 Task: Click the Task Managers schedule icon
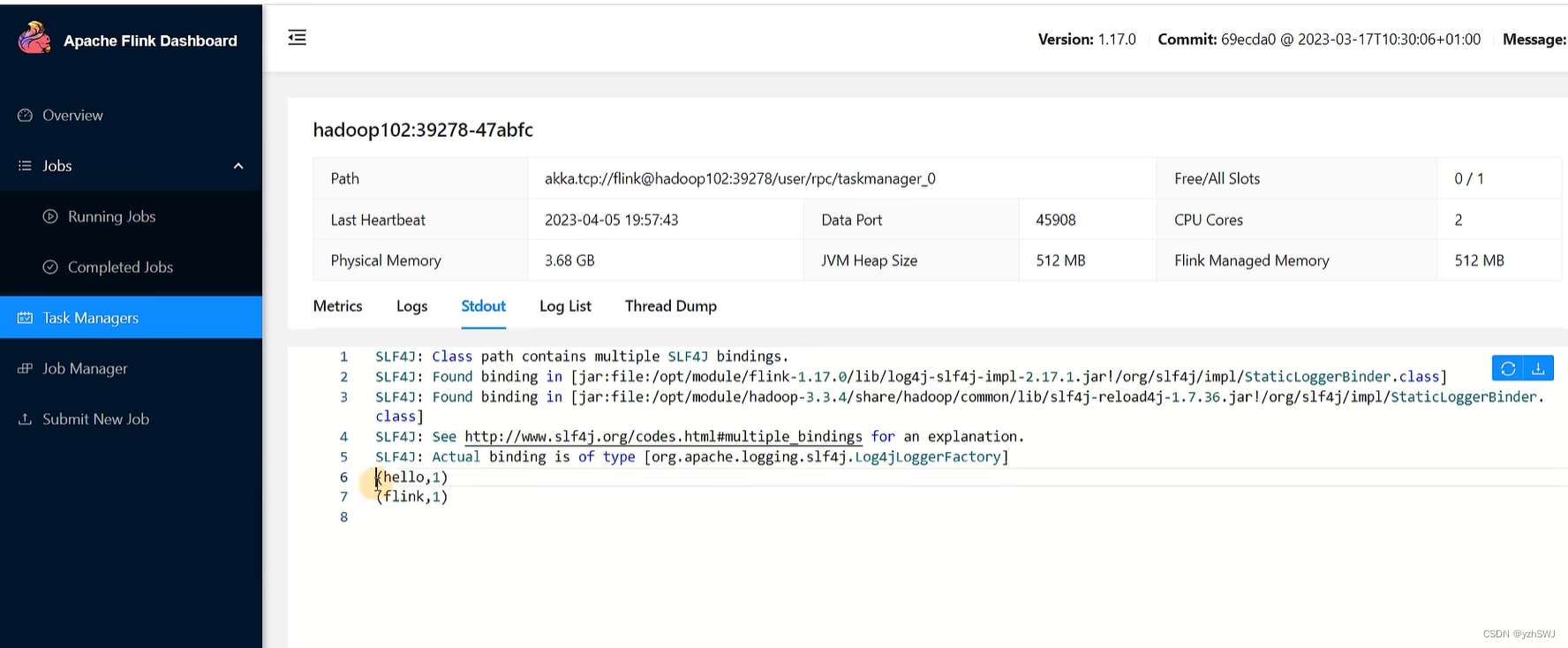click(x=25, y=318)
